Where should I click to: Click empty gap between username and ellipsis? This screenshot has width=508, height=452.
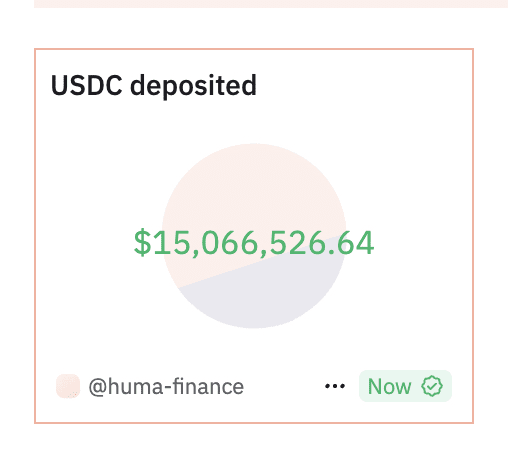pyautogui.click(x=284, y=386)
